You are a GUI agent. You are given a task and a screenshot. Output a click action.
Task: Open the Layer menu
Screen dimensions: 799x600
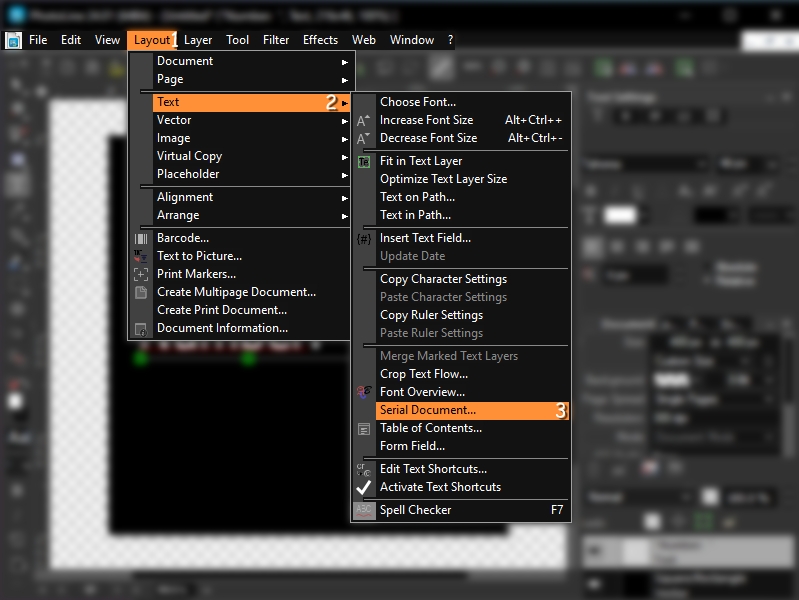(198, 40)
